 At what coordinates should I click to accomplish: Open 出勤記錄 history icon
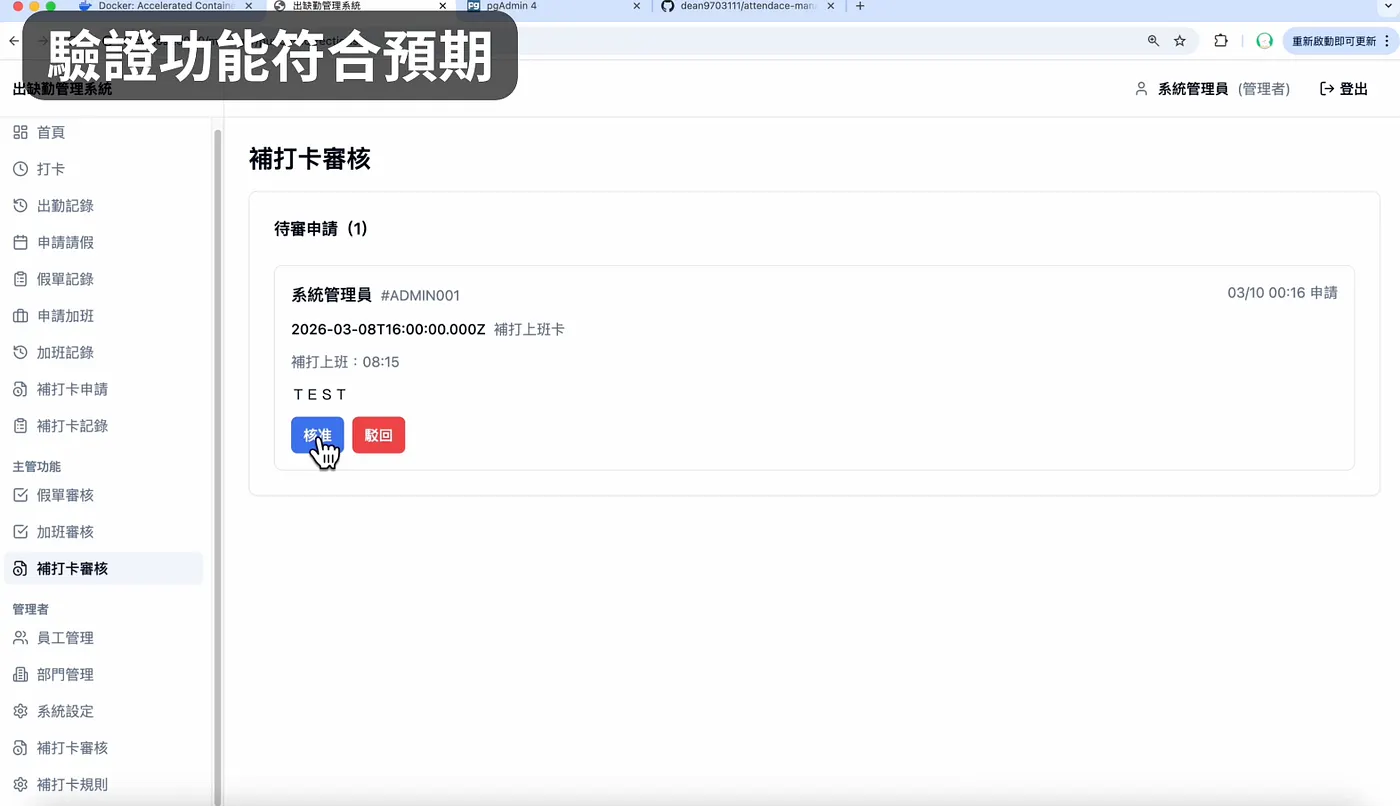click(x=20, y=206)
